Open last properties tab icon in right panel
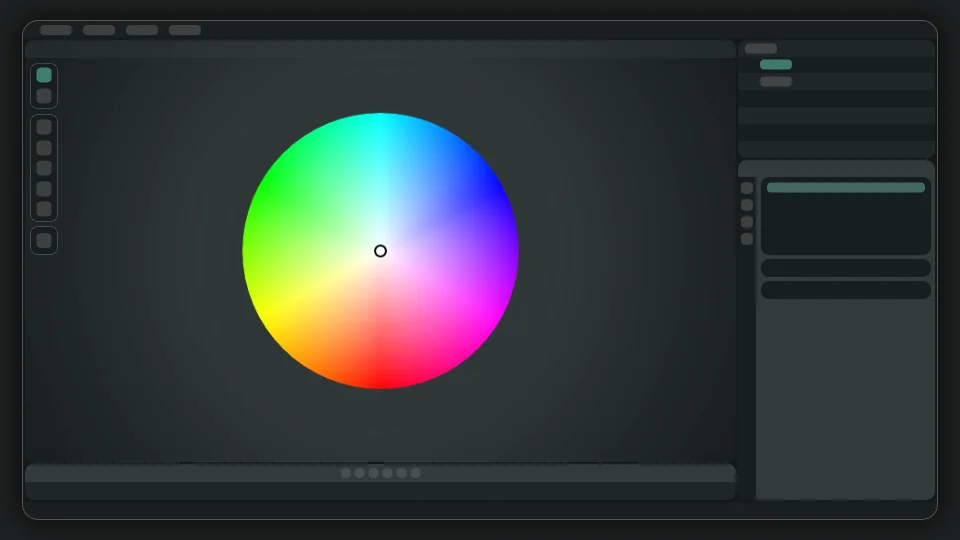The image size is (960, 540). point(747,239)
